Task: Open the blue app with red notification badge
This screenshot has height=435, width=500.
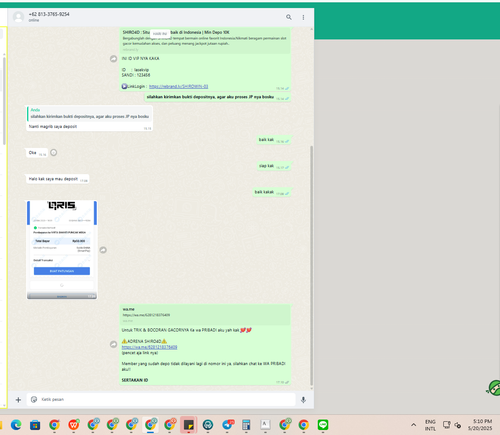Action: click(228, 425)
